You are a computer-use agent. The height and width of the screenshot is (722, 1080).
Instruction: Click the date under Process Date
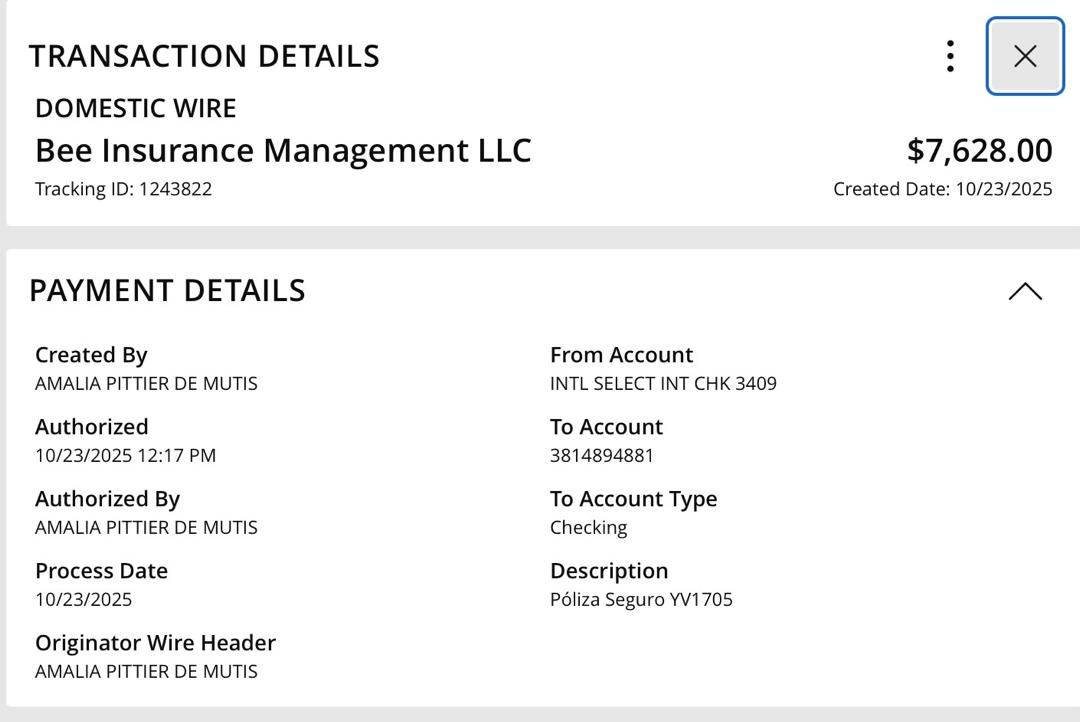83,599
